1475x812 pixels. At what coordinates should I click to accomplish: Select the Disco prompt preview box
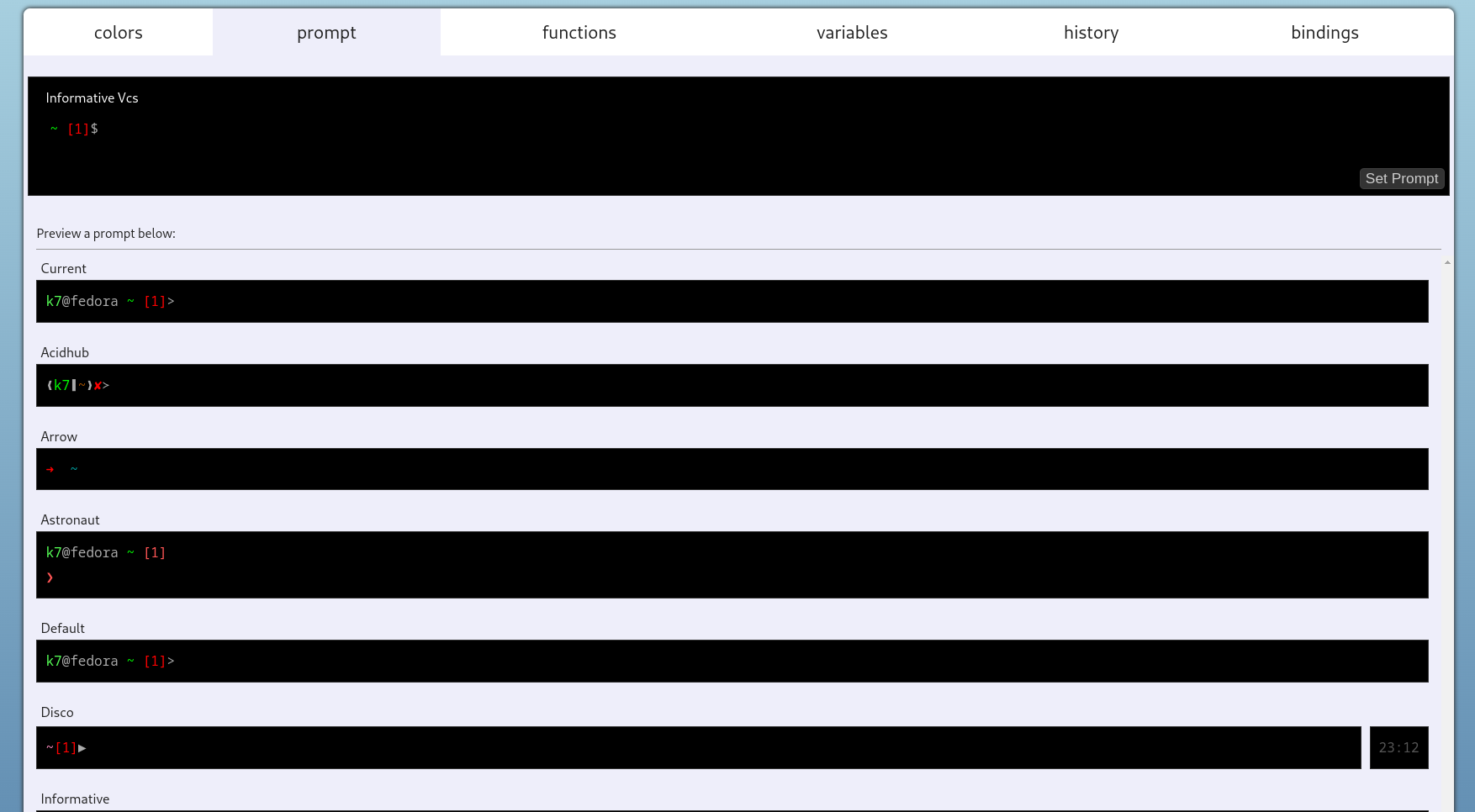[698, 747]
